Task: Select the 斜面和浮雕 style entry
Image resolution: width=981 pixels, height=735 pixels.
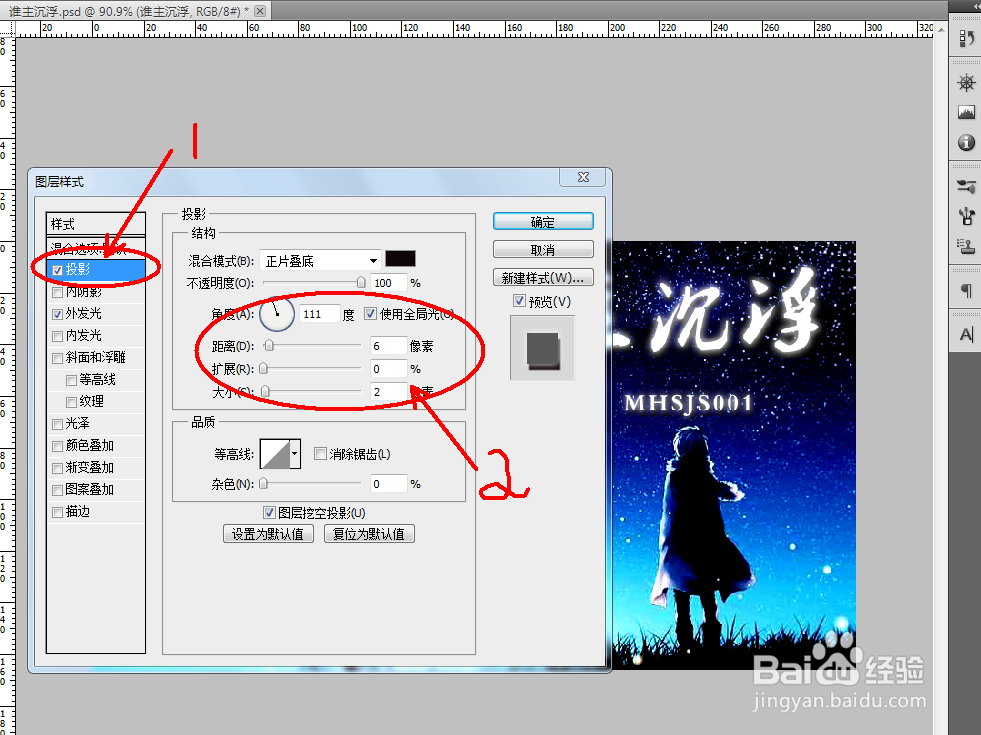Action: pyautogui.click(x=96, y=357)
